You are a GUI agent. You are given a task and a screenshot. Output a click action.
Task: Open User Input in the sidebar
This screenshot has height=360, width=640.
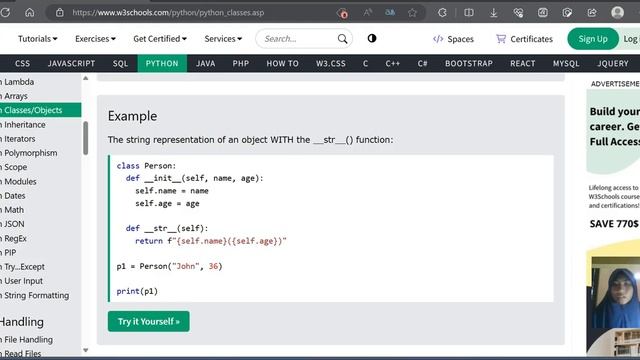[x=40, y=281]
